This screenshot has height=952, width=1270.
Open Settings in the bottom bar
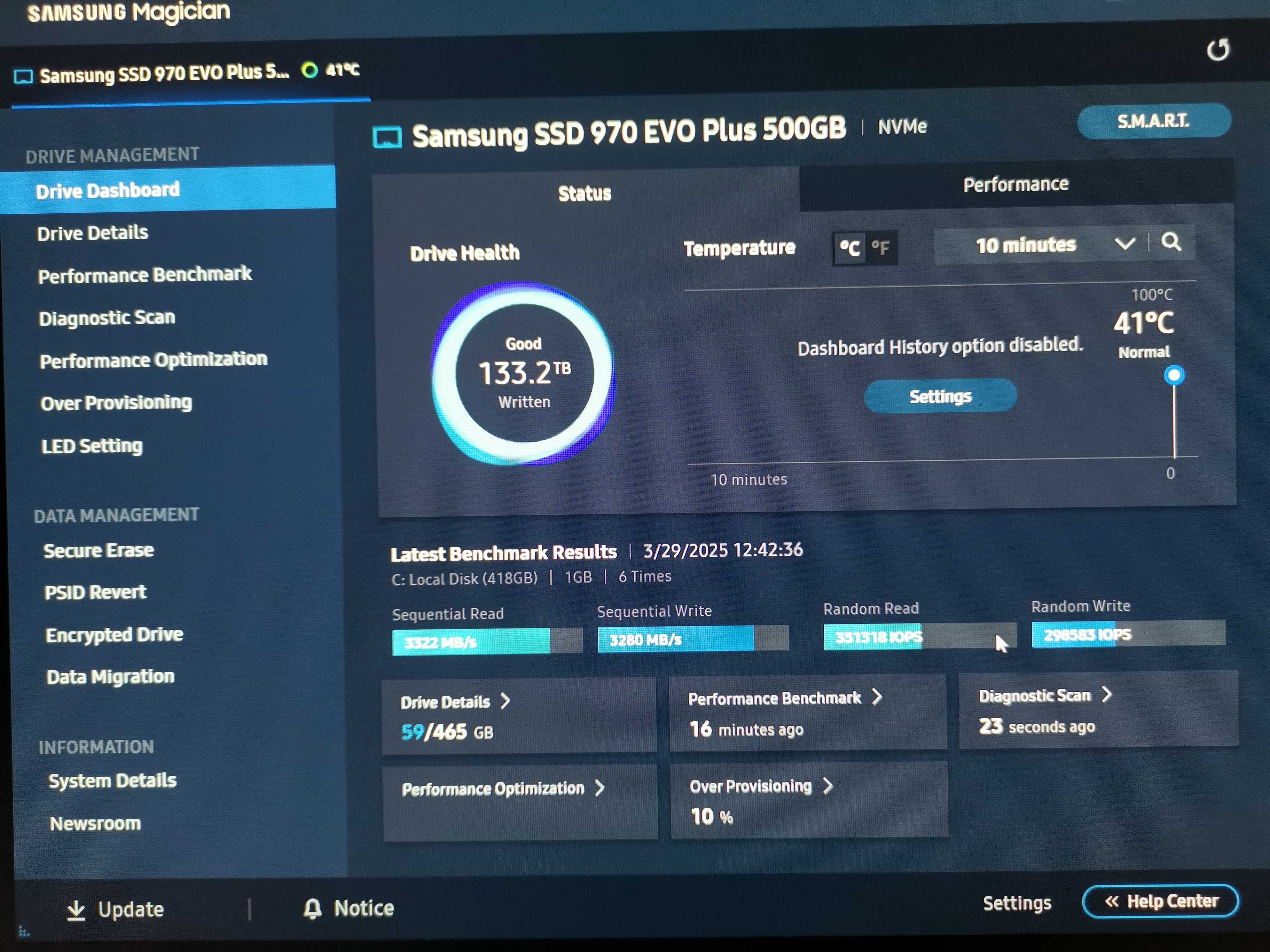tap(1017, 903)
